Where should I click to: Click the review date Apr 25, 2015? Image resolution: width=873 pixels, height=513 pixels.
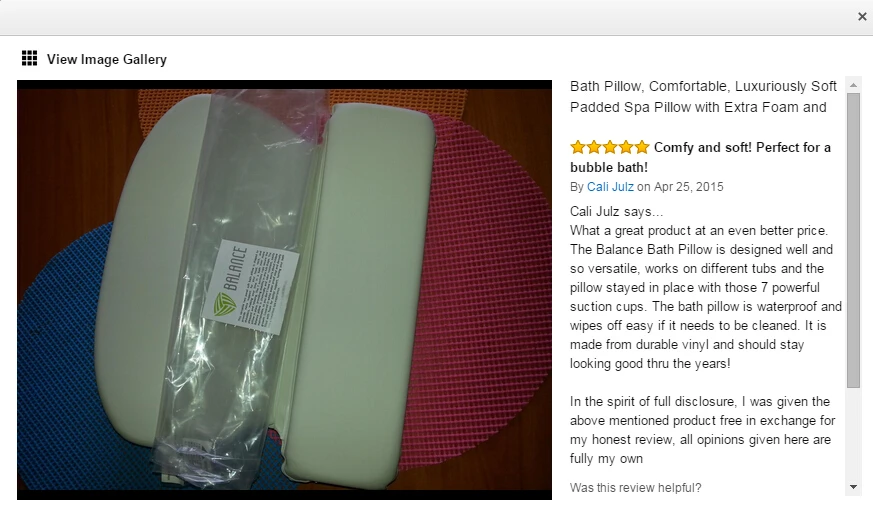(689, 187)
